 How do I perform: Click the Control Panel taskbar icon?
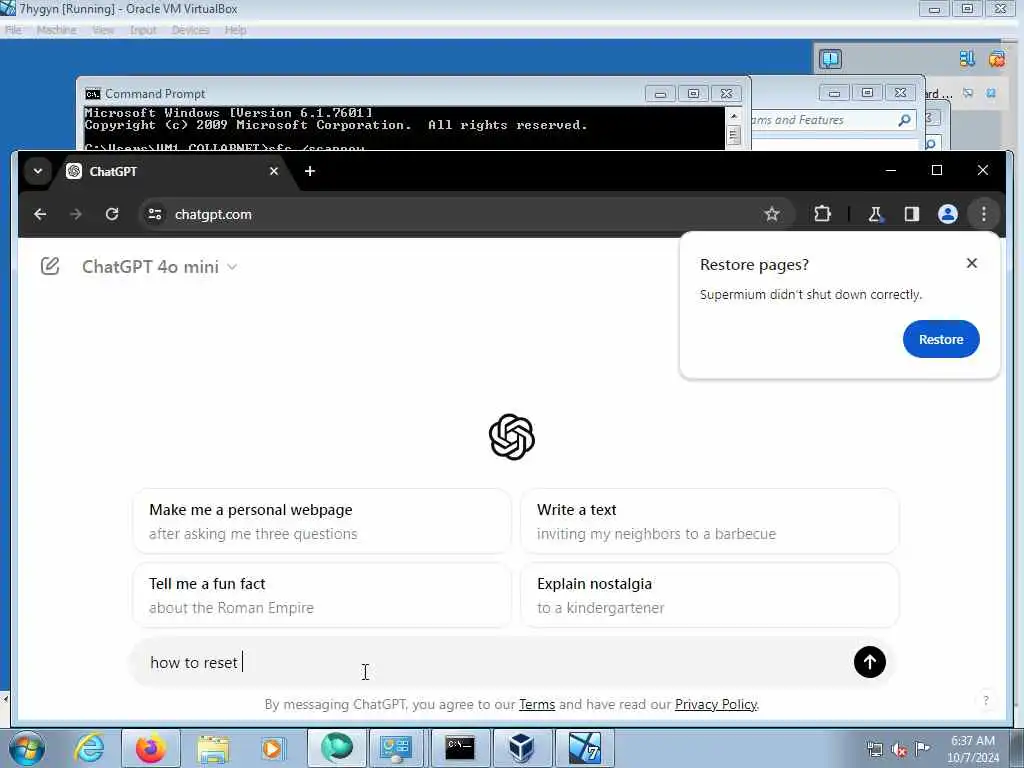tap(396, 748)
